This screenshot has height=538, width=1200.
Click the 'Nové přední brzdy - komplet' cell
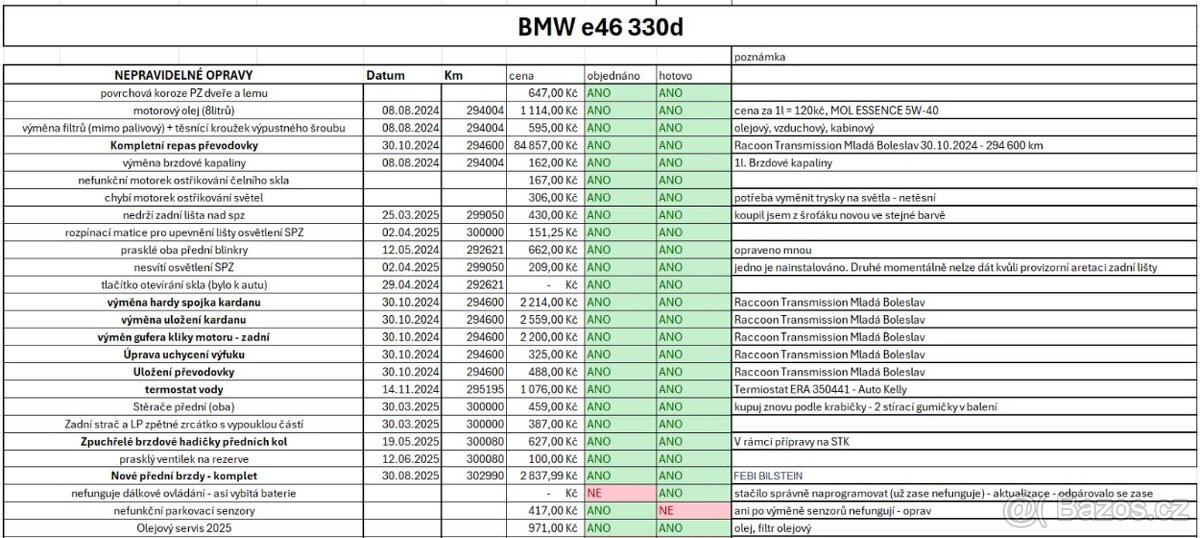183,475
